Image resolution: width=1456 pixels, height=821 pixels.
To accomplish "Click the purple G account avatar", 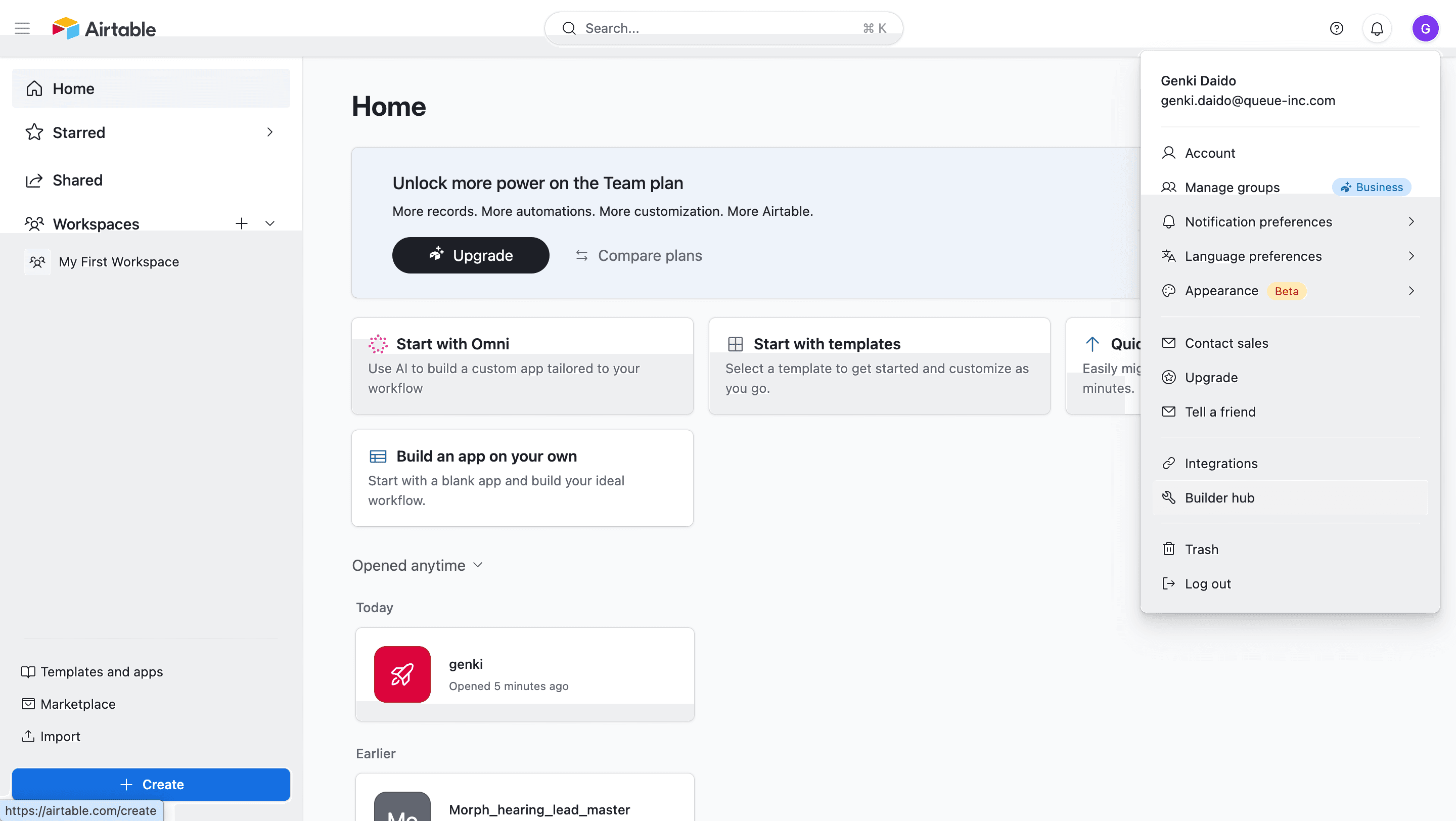I will (x=1425, y=28).
